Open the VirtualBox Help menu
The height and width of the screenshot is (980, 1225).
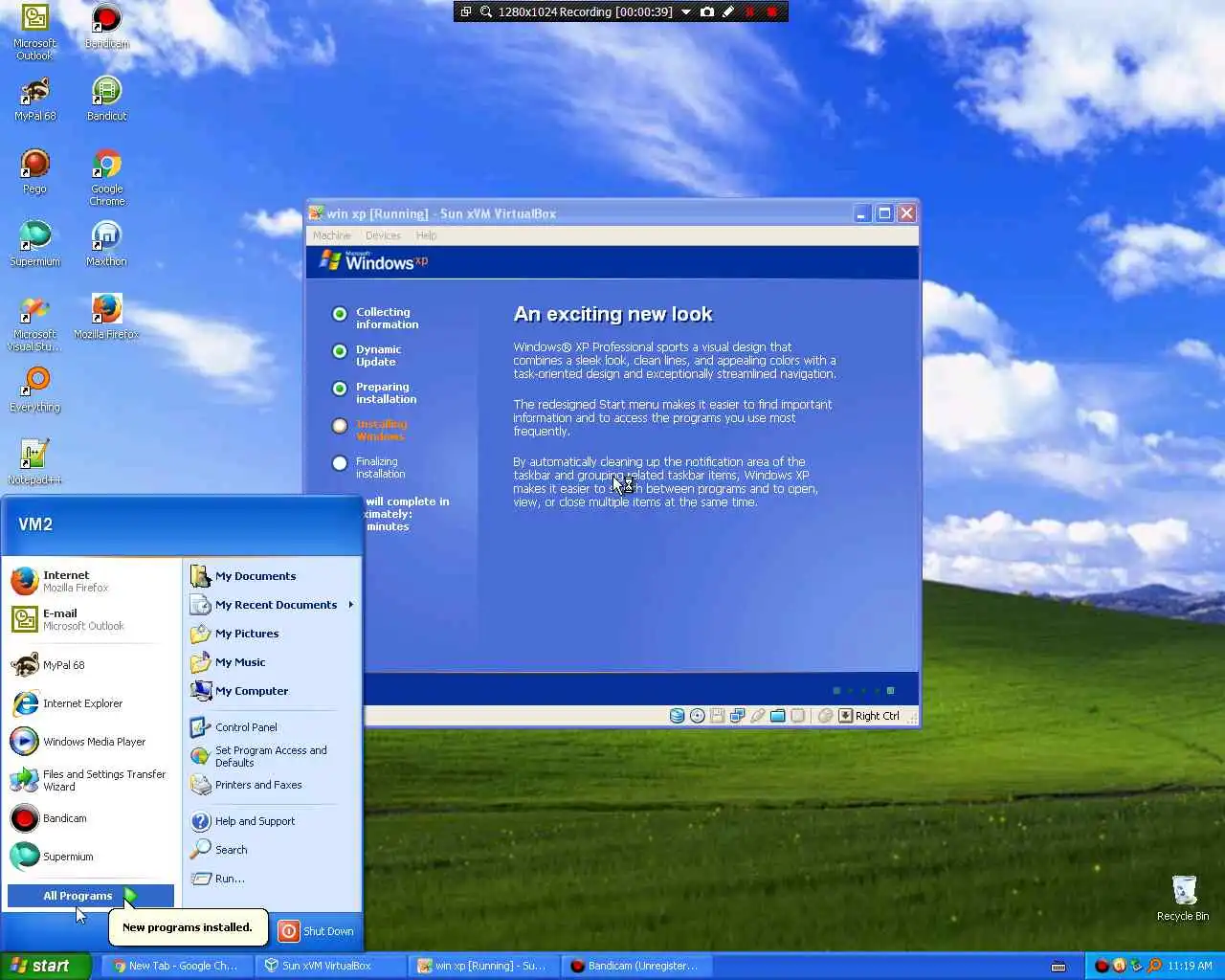426,235
